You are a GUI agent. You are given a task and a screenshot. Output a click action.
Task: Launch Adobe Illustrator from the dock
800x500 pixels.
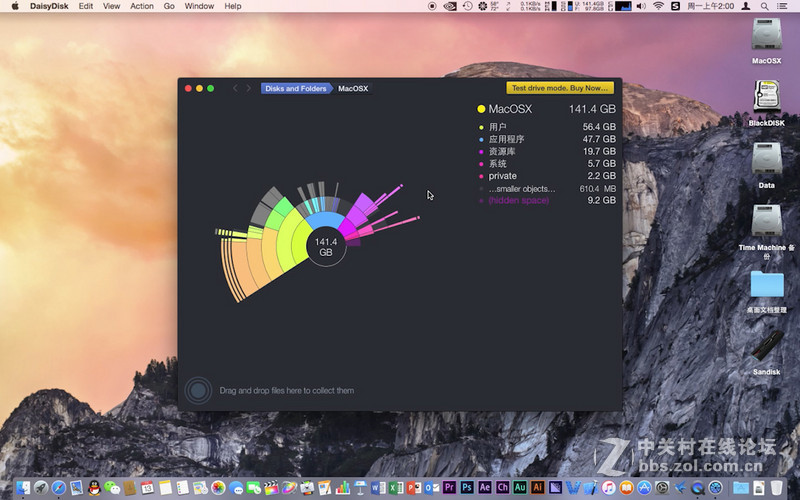pyautogui.click(x=538, y=487)
